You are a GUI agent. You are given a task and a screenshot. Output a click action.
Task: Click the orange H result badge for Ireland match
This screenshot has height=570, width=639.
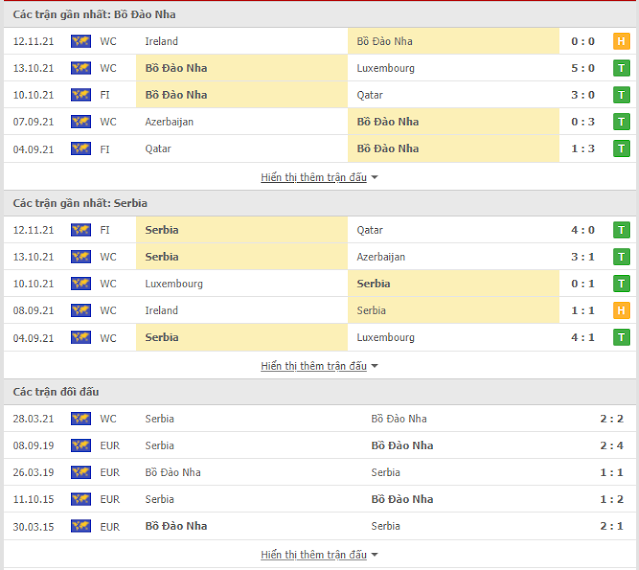point(621,41)
